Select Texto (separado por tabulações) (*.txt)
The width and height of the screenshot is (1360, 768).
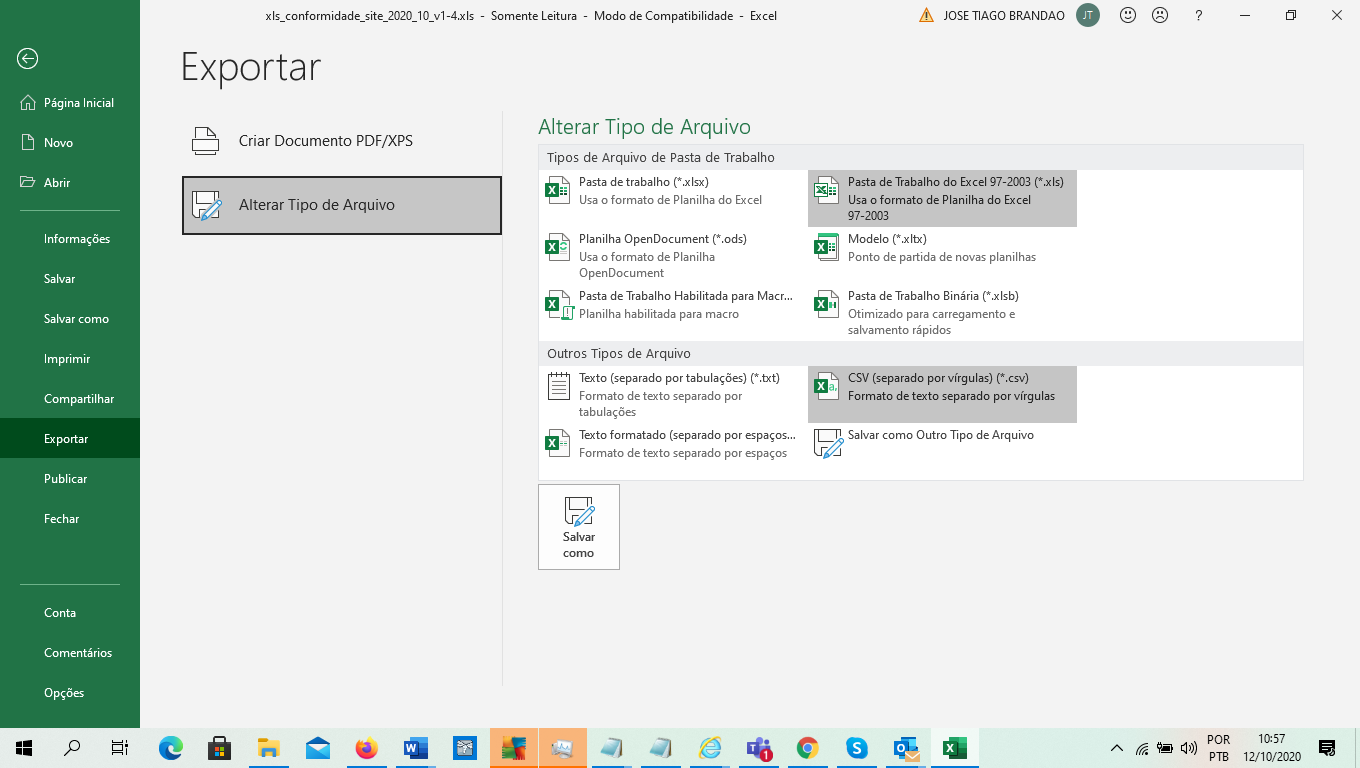[x=672, y=394]
